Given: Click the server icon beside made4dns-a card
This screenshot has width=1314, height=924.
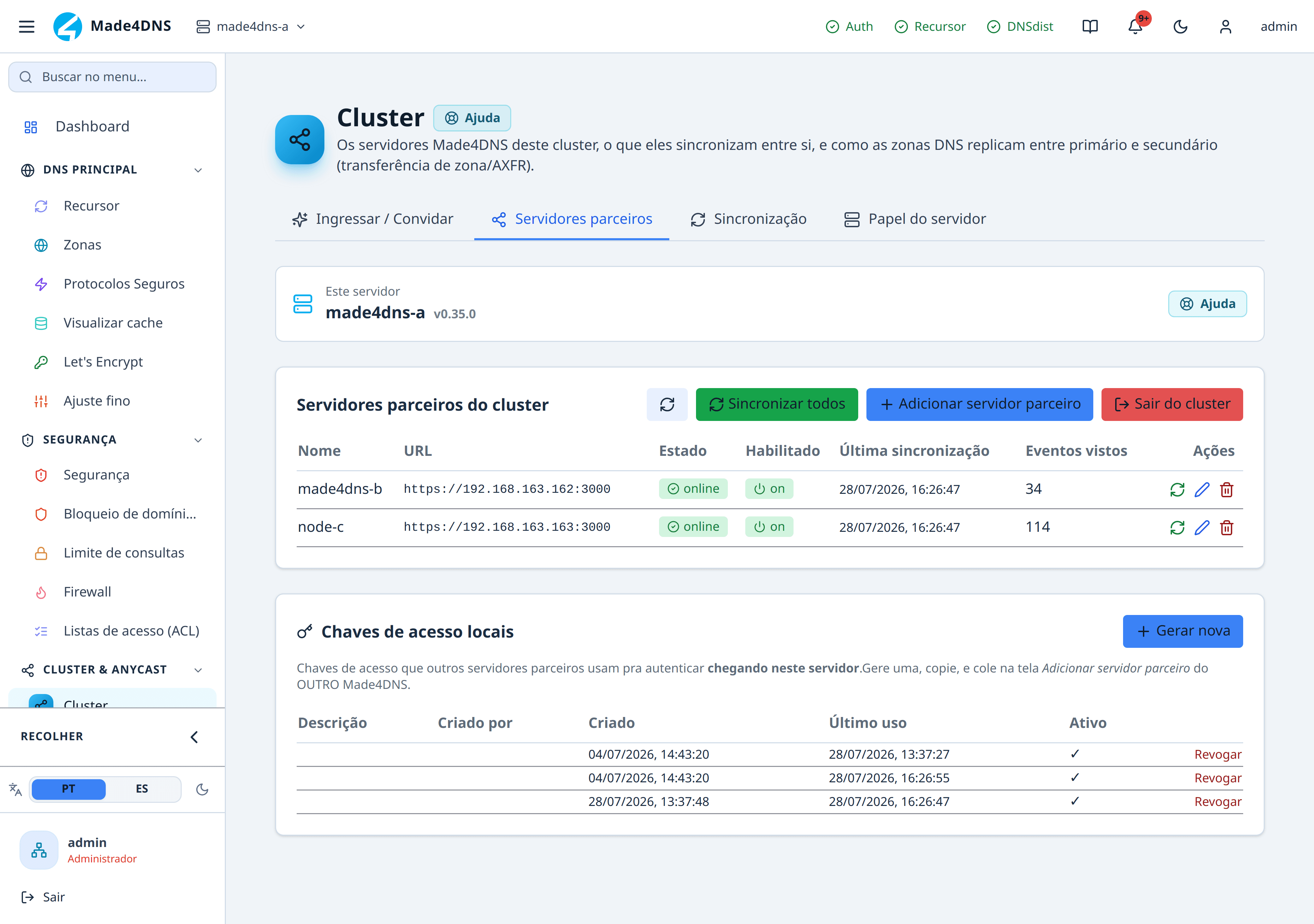Looking at the screenshot, I should pyautogui.click(x=303, y=304).
